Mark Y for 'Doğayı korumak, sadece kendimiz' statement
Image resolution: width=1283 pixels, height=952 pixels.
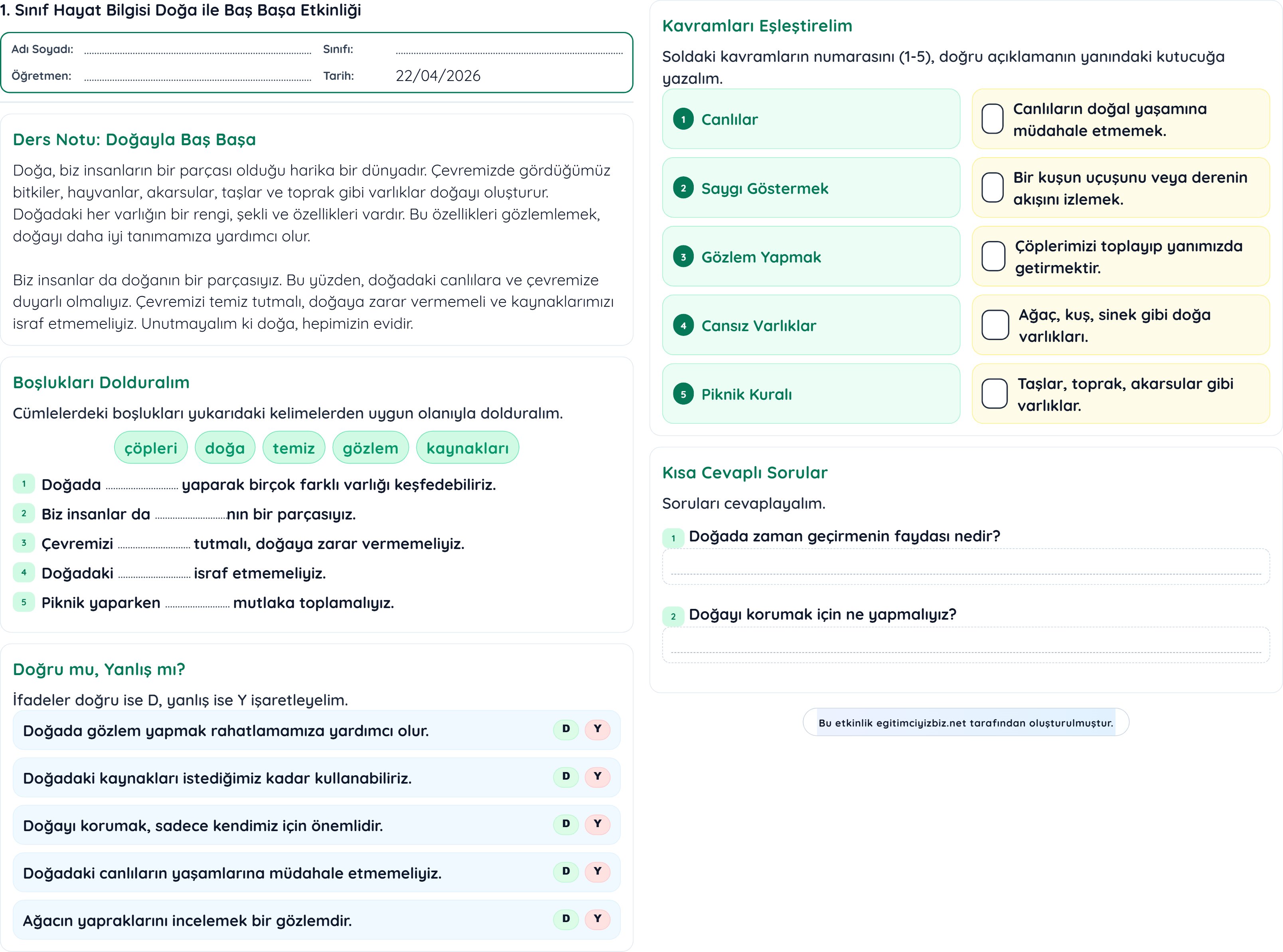click(598, 824)
